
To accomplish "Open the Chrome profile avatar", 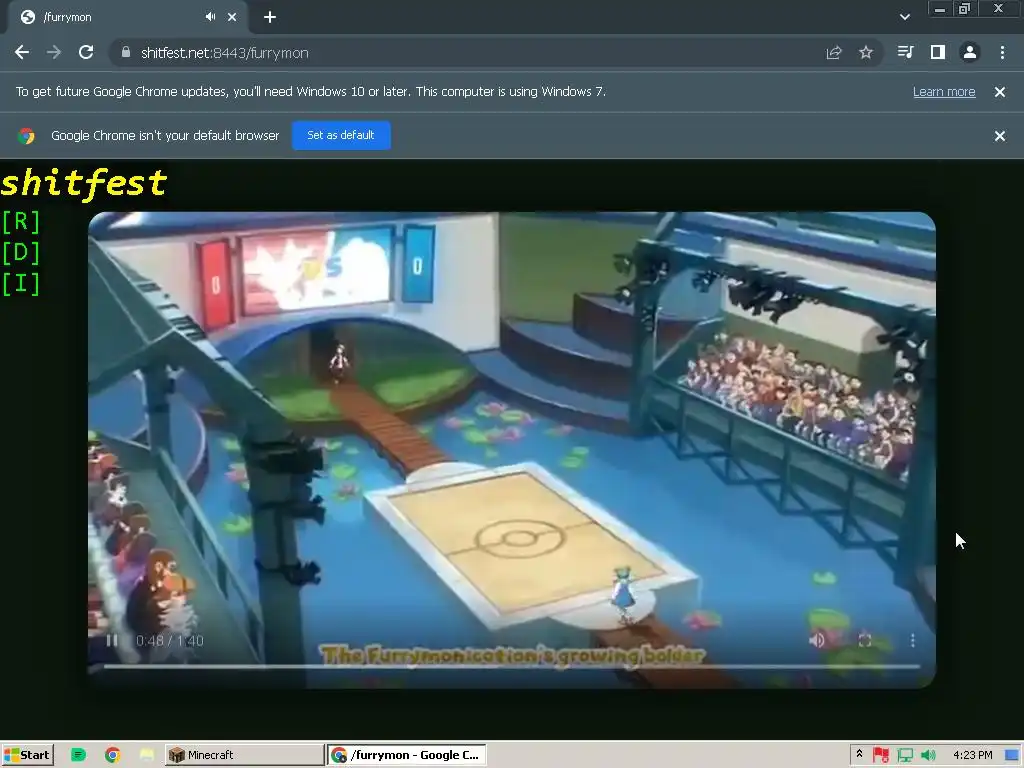I will [970, 52].
